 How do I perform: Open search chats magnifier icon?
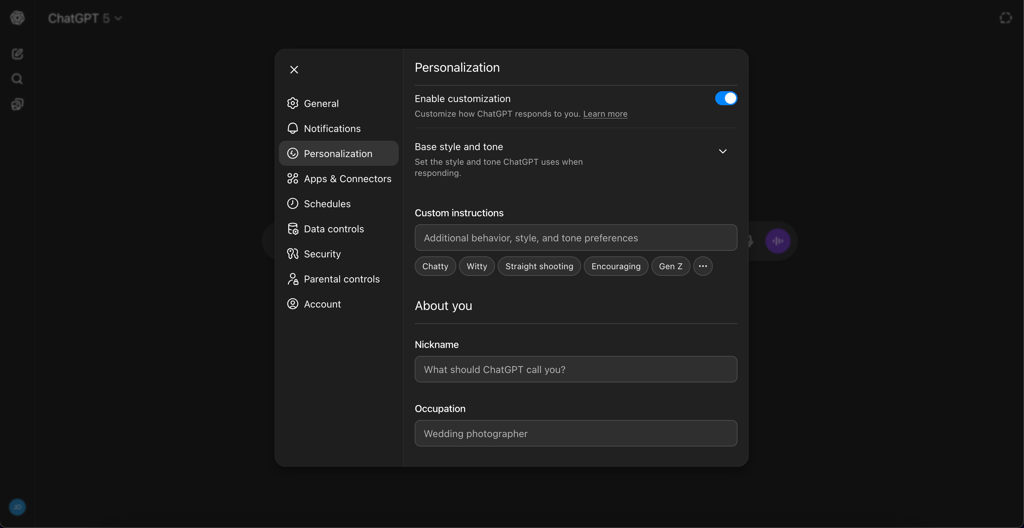coord(18,79)
